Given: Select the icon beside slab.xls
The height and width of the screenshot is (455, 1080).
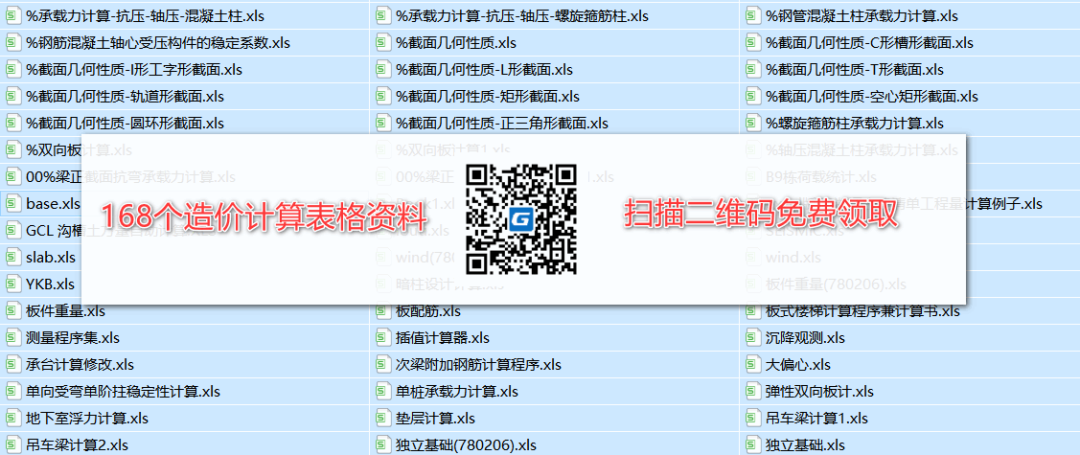Looking at the screenshot, I should coord(13,257).
